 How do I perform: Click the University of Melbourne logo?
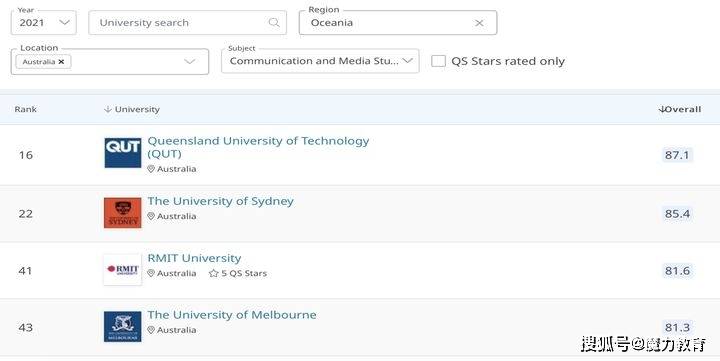(123, 327)
